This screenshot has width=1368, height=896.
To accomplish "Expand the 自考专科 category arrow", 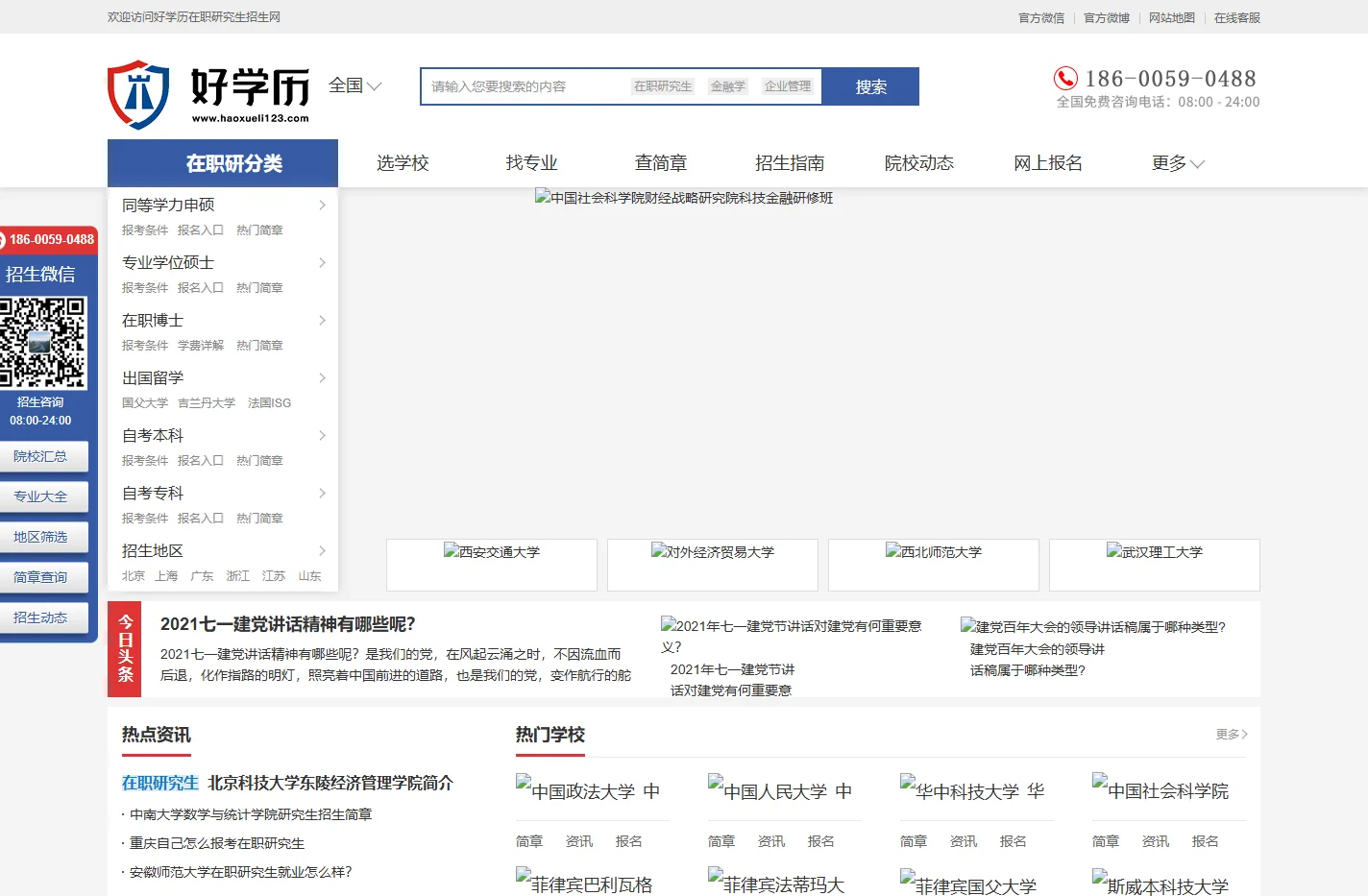I will [x=322, y=493].
